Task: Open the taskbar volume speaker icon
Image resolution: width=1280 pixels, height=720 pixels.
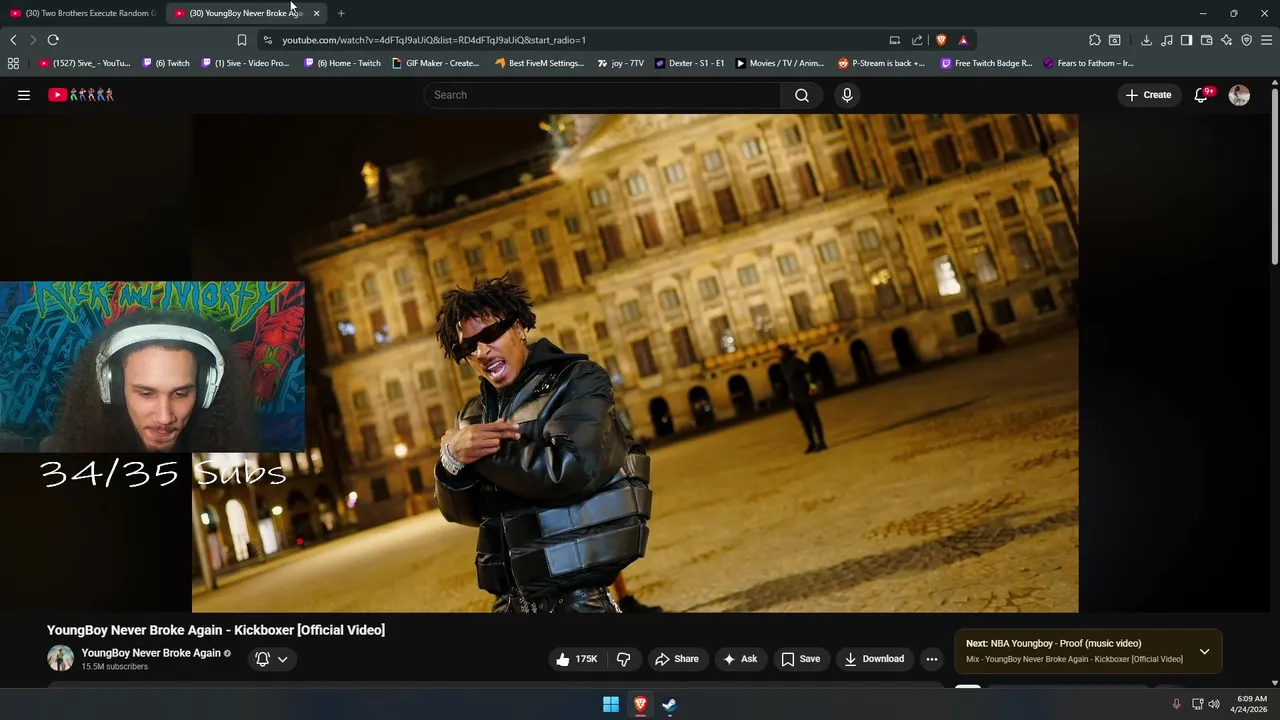Action: coord(1214,704)
